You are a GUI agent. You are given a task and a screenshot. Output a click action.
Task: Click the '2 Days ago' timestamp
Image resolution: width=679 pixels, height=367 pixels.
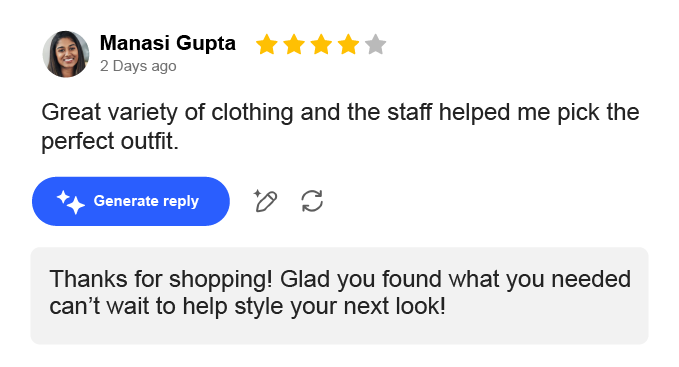coord(138,66)
